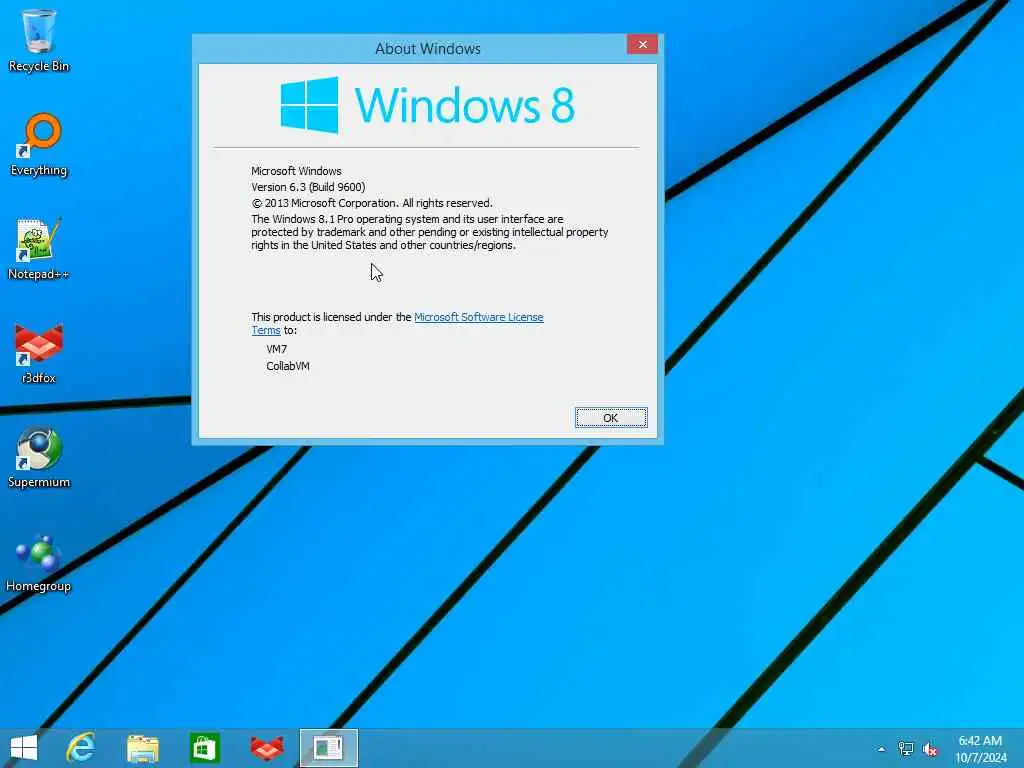Open the Microsoft Software License link
The height and width of the screenshot is (768, 1024).
coord(479,317)
